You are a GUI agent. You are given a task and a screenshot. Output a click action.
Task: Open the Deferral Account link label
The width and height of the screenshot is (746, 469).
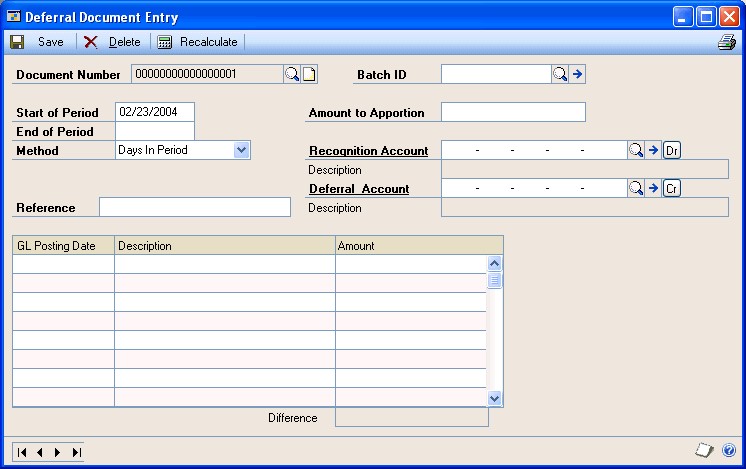pos(359,189)
